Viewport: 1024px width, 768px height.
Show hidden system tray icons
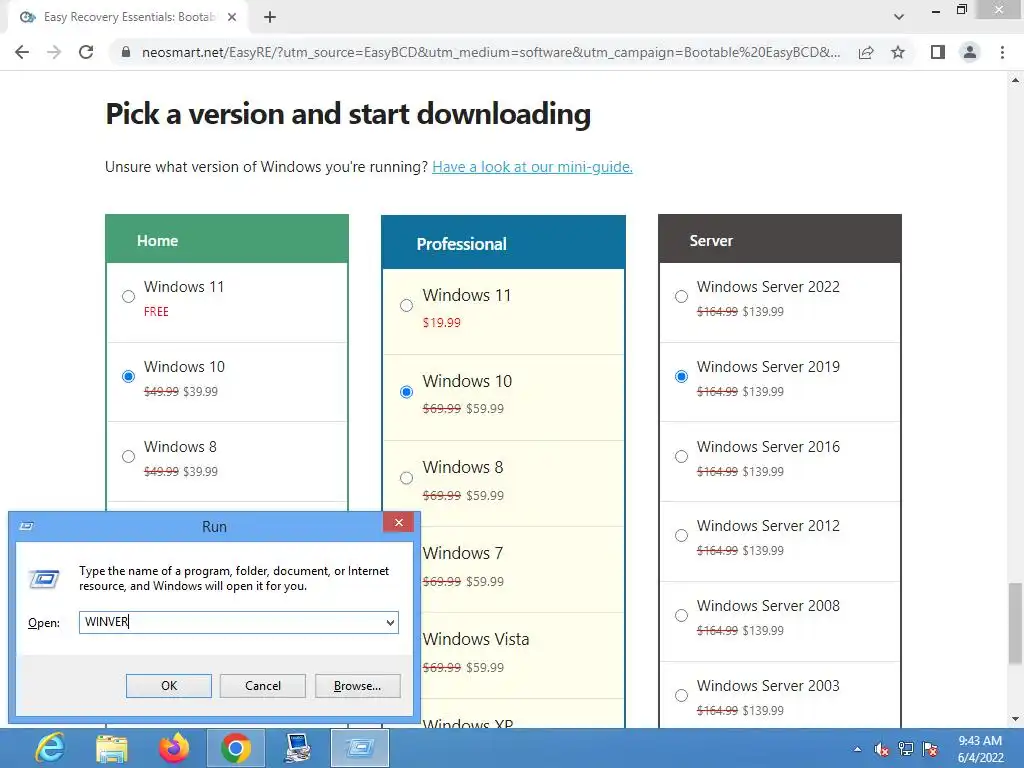(857, 749)
